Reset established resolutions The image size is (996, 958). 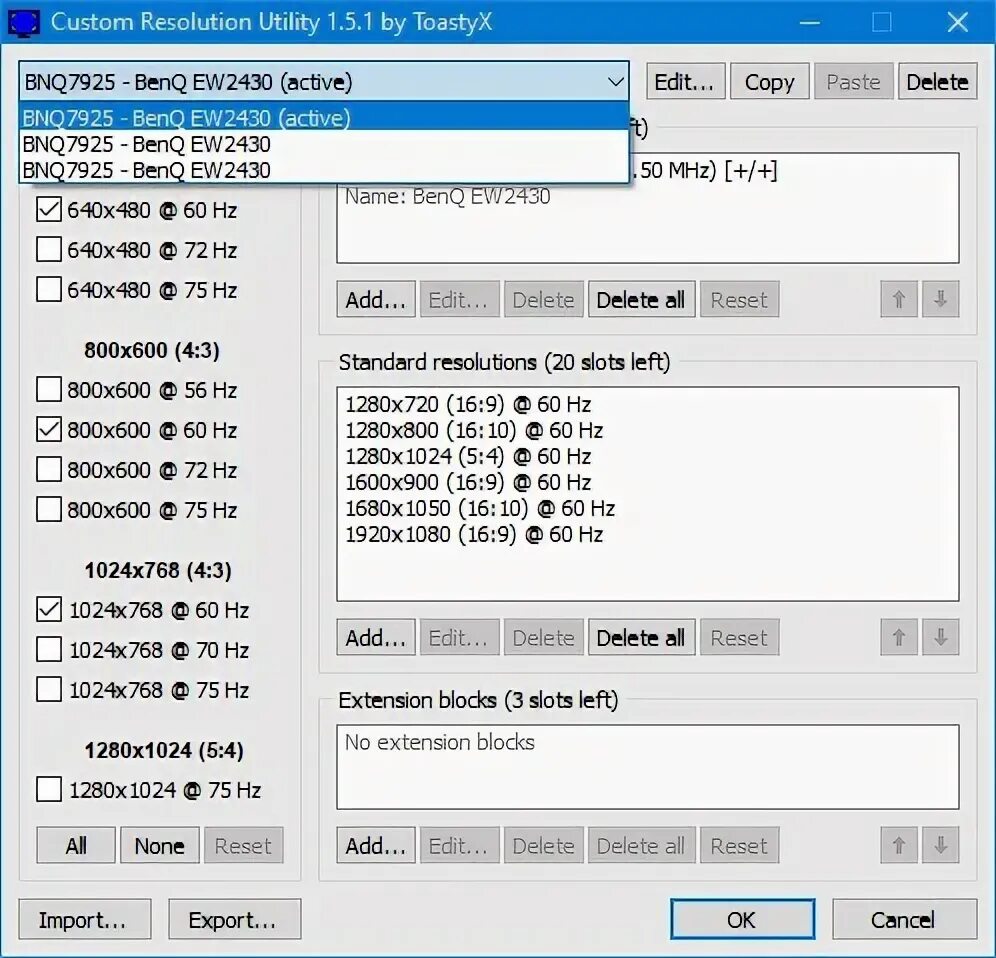244,845
